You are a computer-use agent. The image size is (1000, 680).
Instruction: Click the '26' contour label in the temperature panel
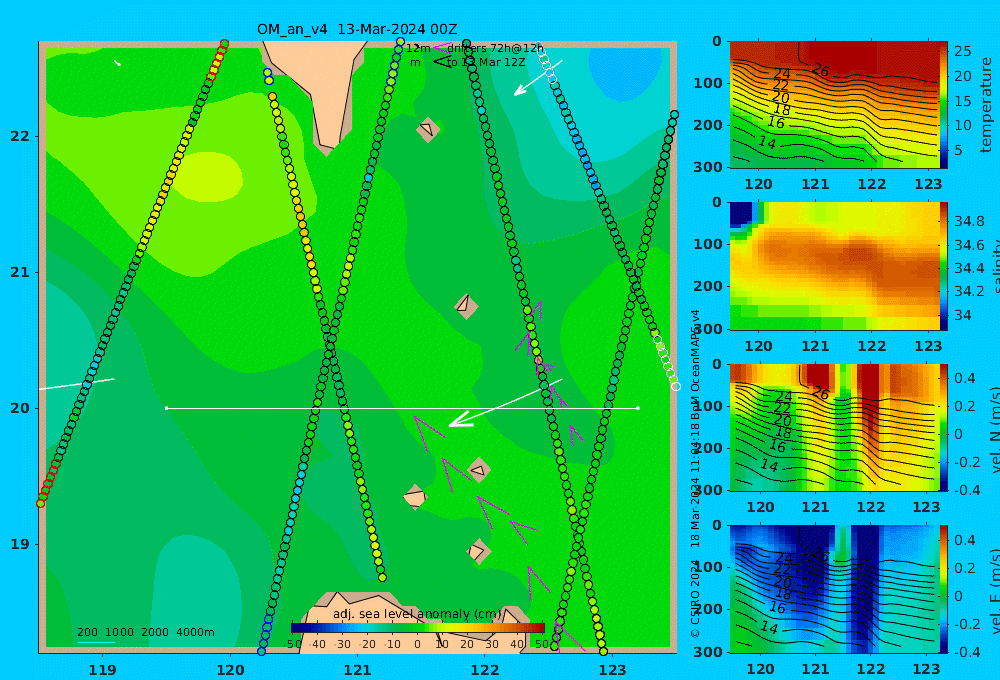pyautogui.click(x=821, y=71)
